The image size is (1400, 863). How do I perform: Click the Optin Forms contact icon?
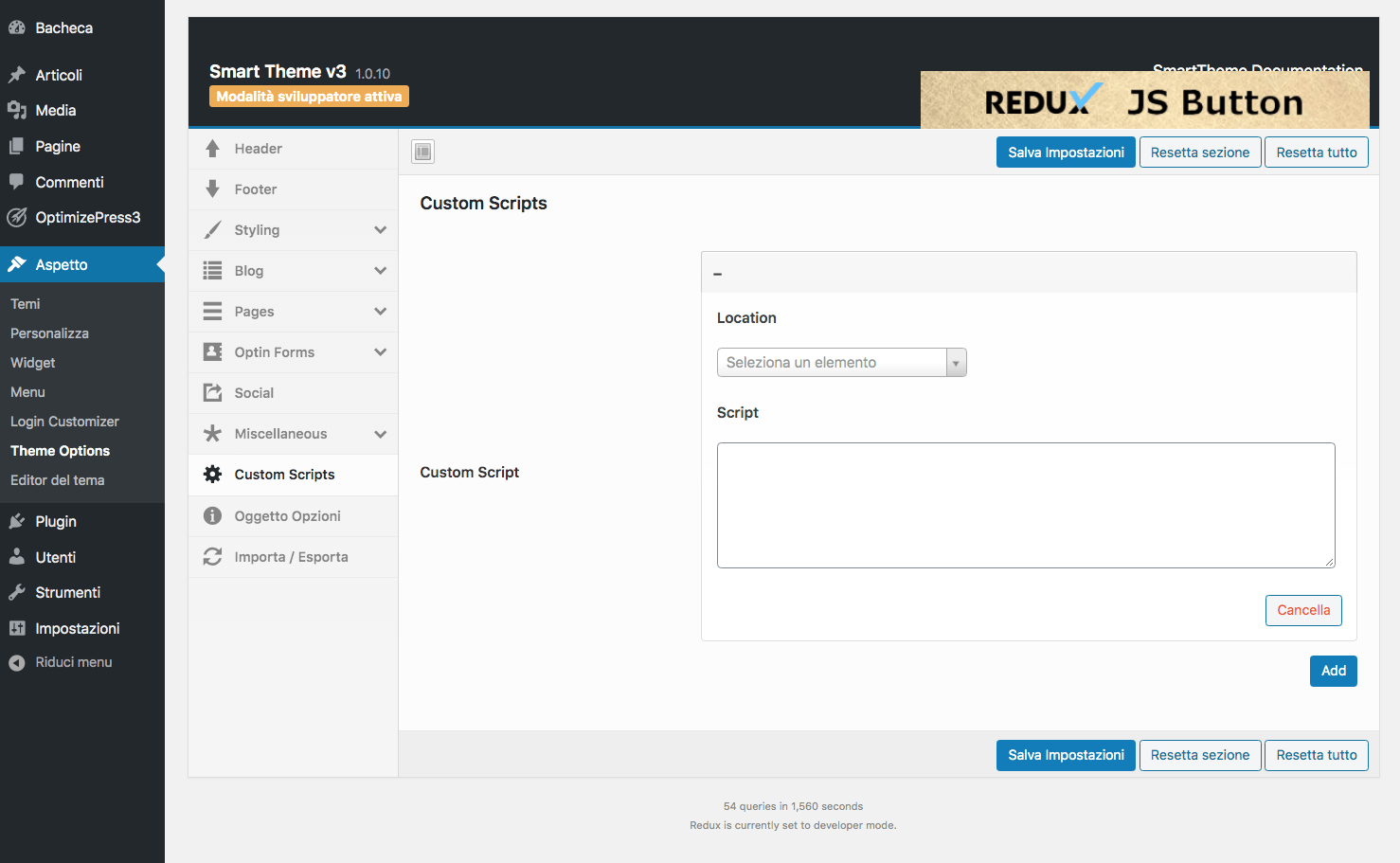pyautogui.click(x=212, y=352)
